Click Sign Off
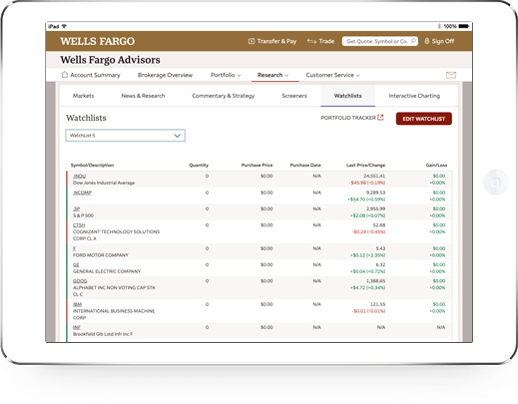This screenshot has width=518, height=404. (x=443, y=41)
